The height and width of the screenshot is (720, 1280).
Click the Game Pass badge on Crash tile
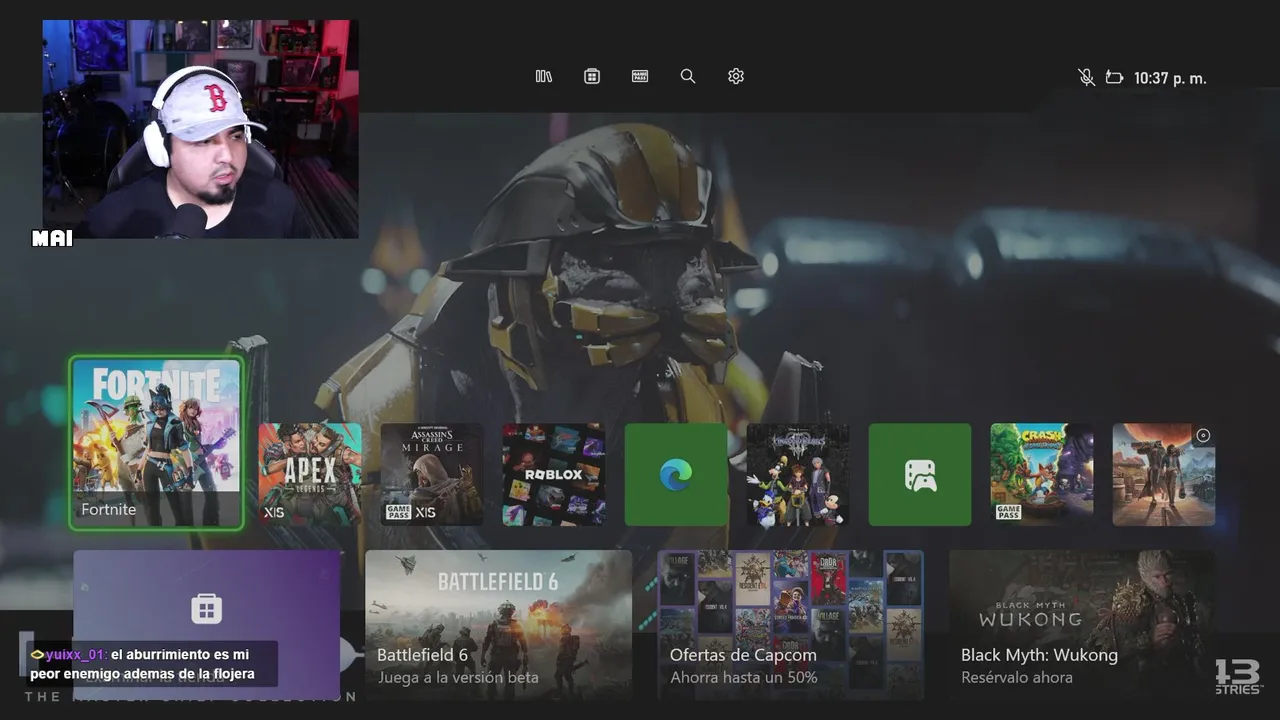[x=1008, y=512]
